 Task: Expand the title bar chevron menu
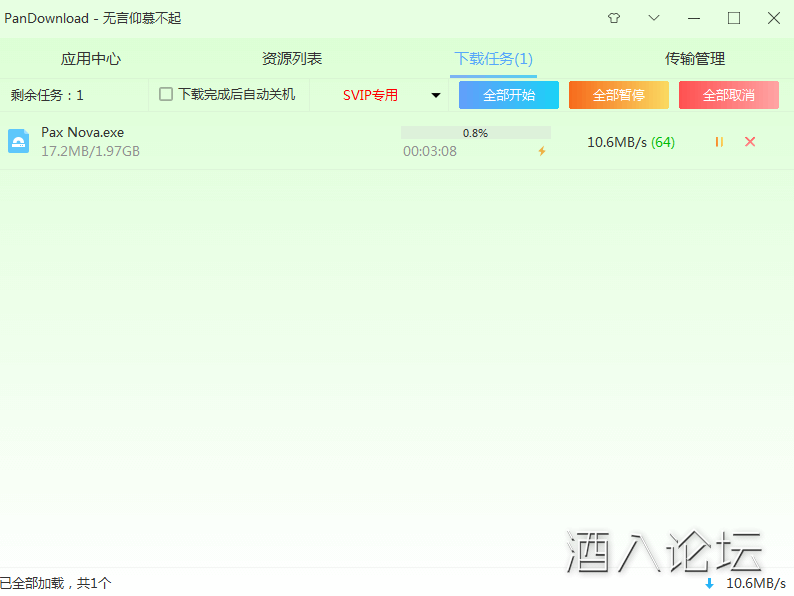[x=654, y=18]
